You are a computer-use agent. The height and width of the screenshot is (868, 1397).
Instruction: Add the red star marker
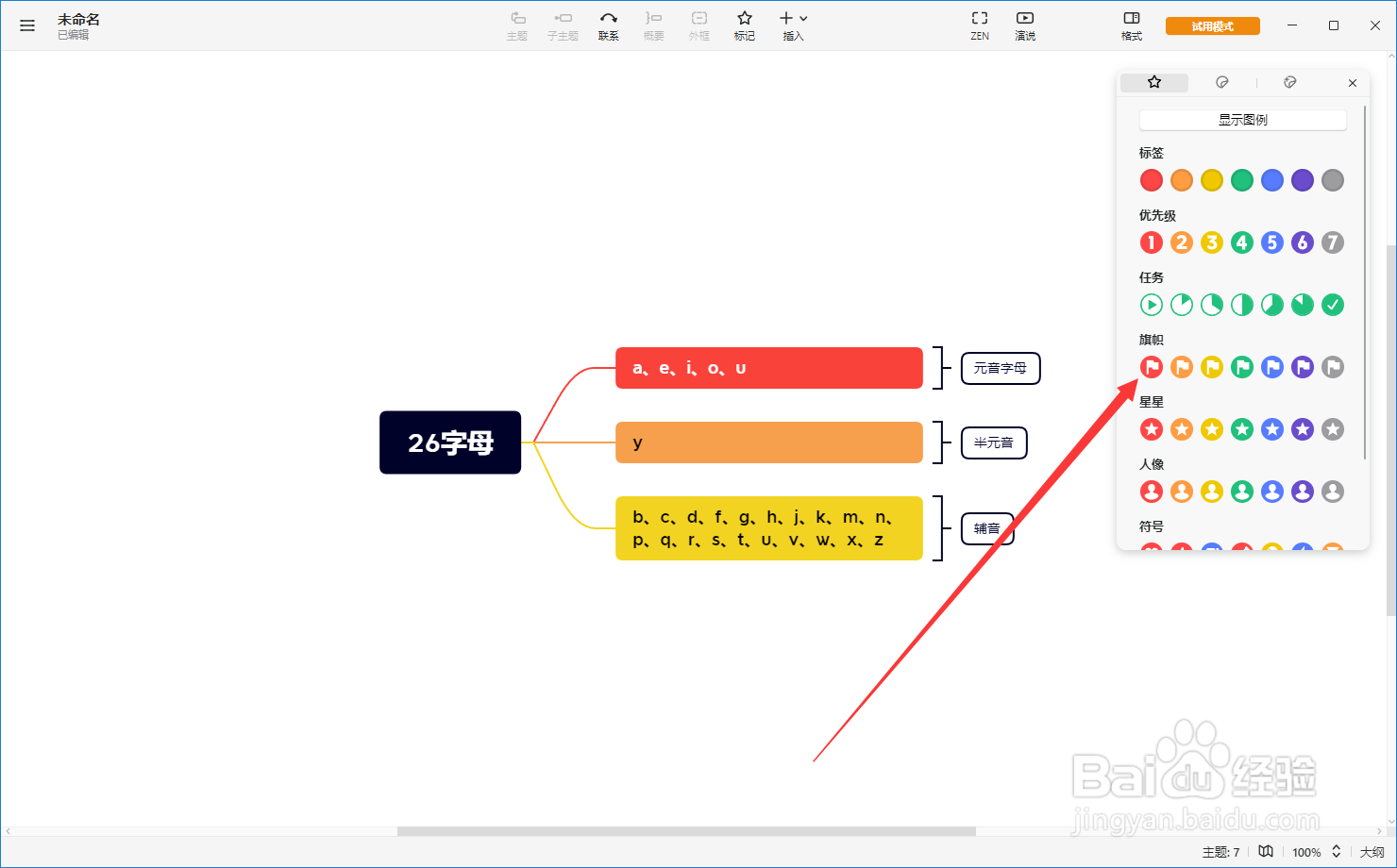(x=1152, y=429)
